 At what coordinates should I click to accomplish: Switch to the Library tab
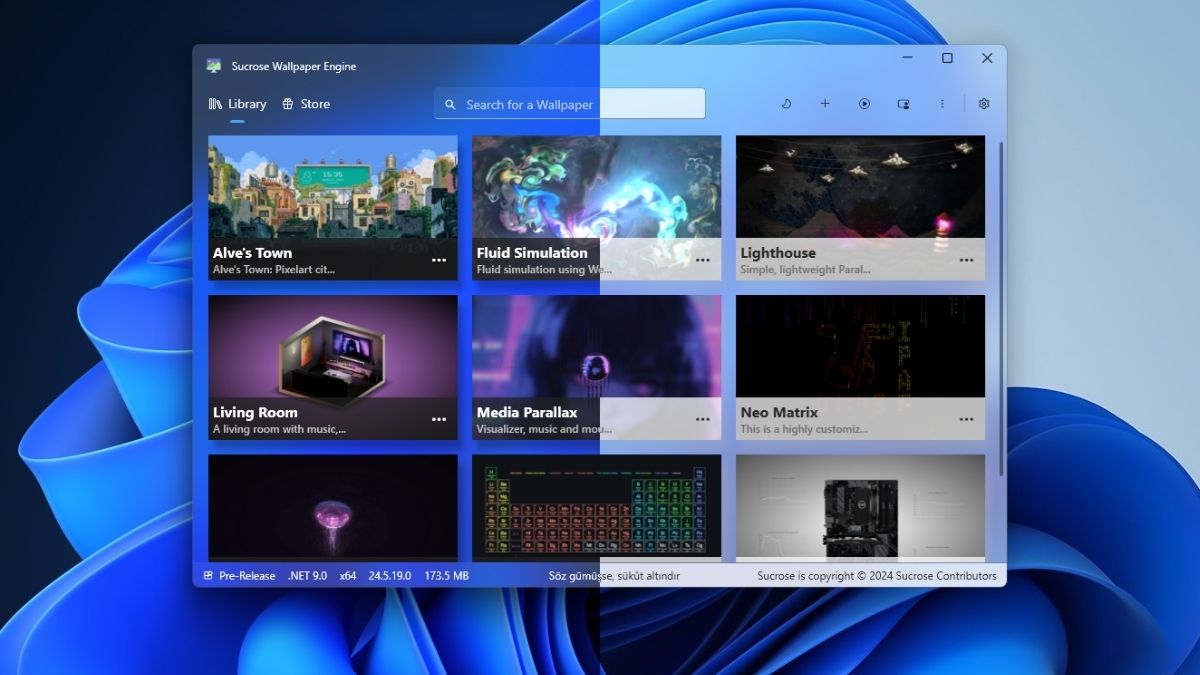click(238, 104)
